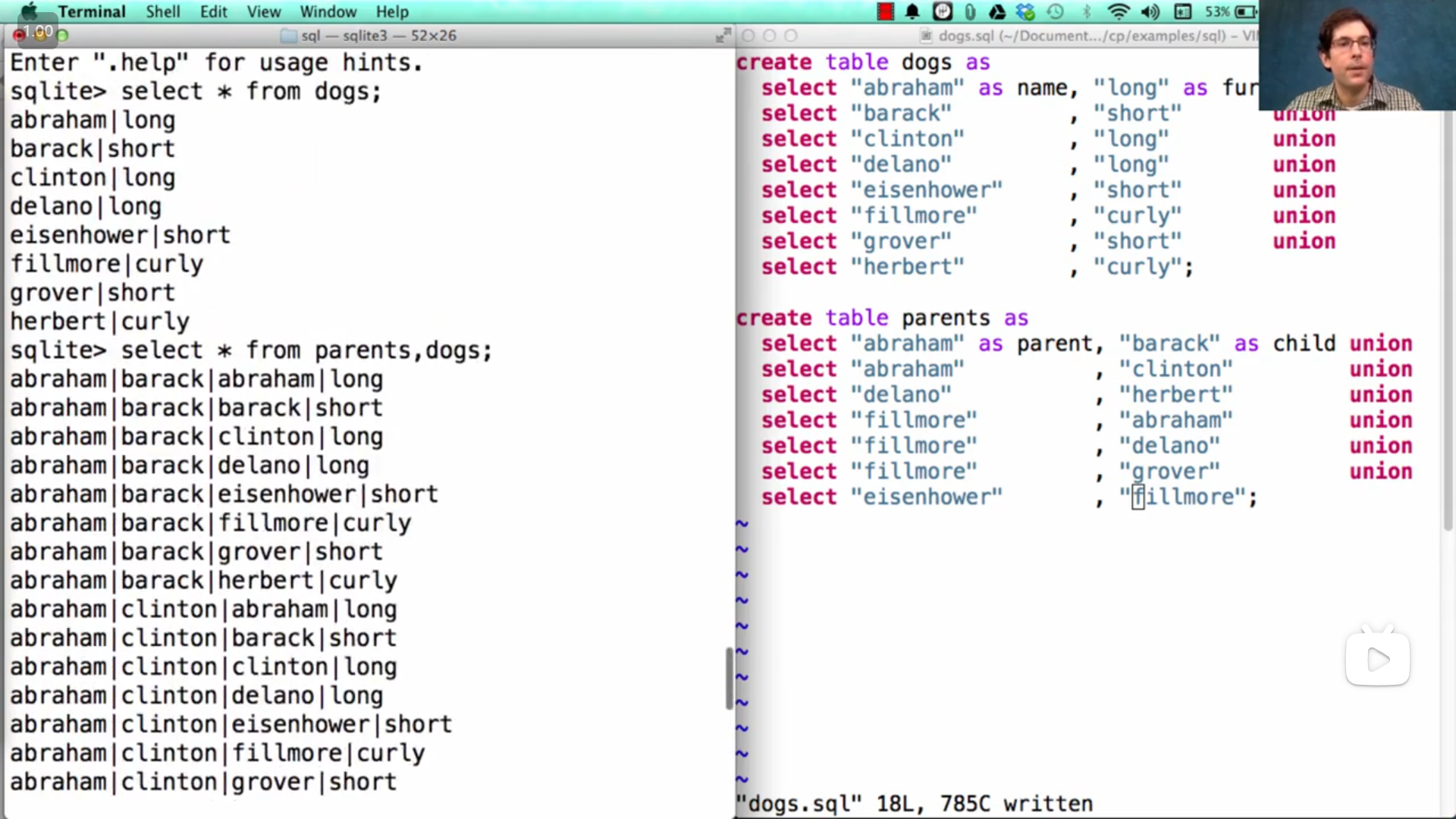Click the volume speaker icon
Screen dimensions: 1456x819
click(1150, 11)
